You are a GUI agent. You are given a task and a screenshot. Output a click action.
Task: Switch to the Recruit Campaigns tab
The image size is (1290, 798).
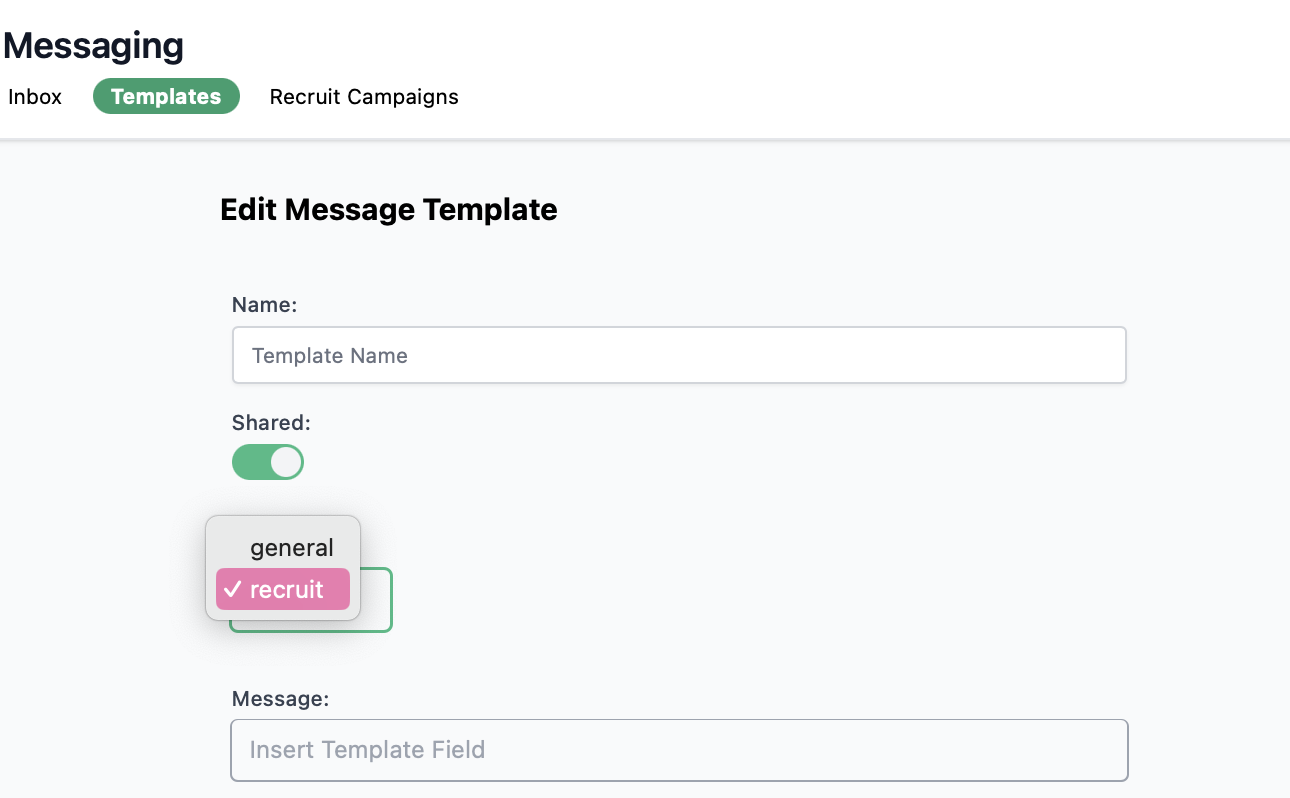tap(364, 97)
